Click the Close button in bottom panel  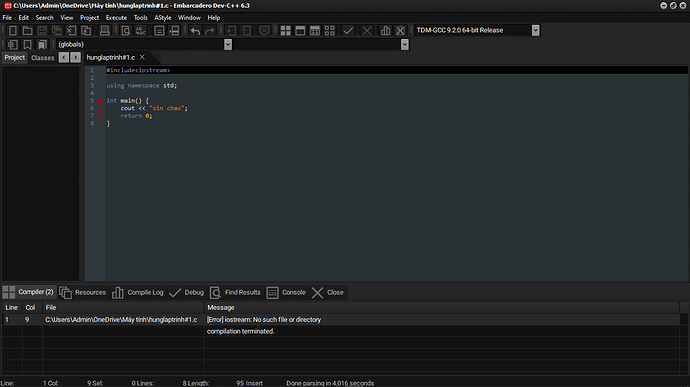pyautogui.click(x=328, y=292)
